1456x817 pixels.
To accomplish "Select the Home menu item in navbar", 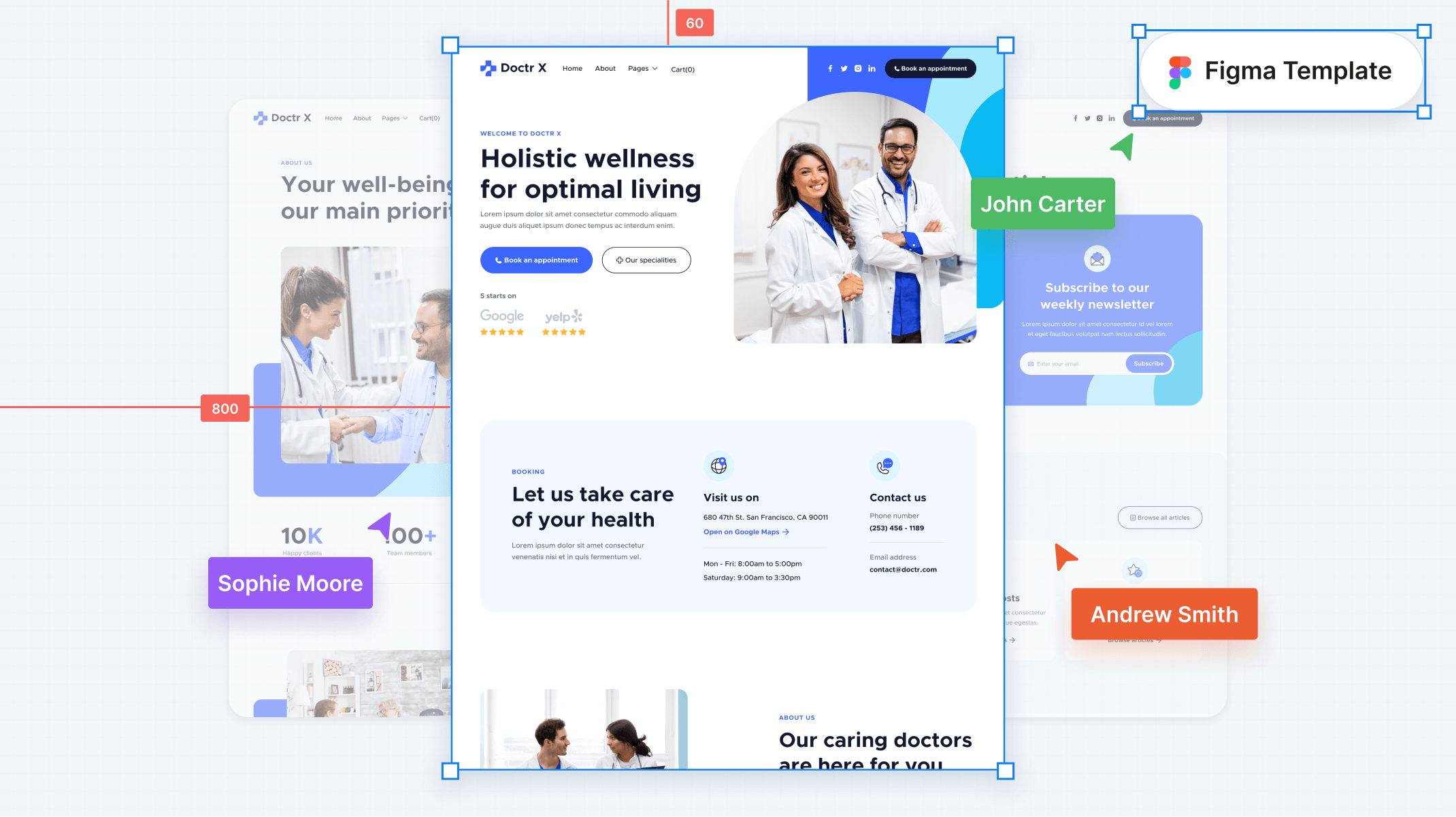I will pyautogui.click(x=571, y=68).
